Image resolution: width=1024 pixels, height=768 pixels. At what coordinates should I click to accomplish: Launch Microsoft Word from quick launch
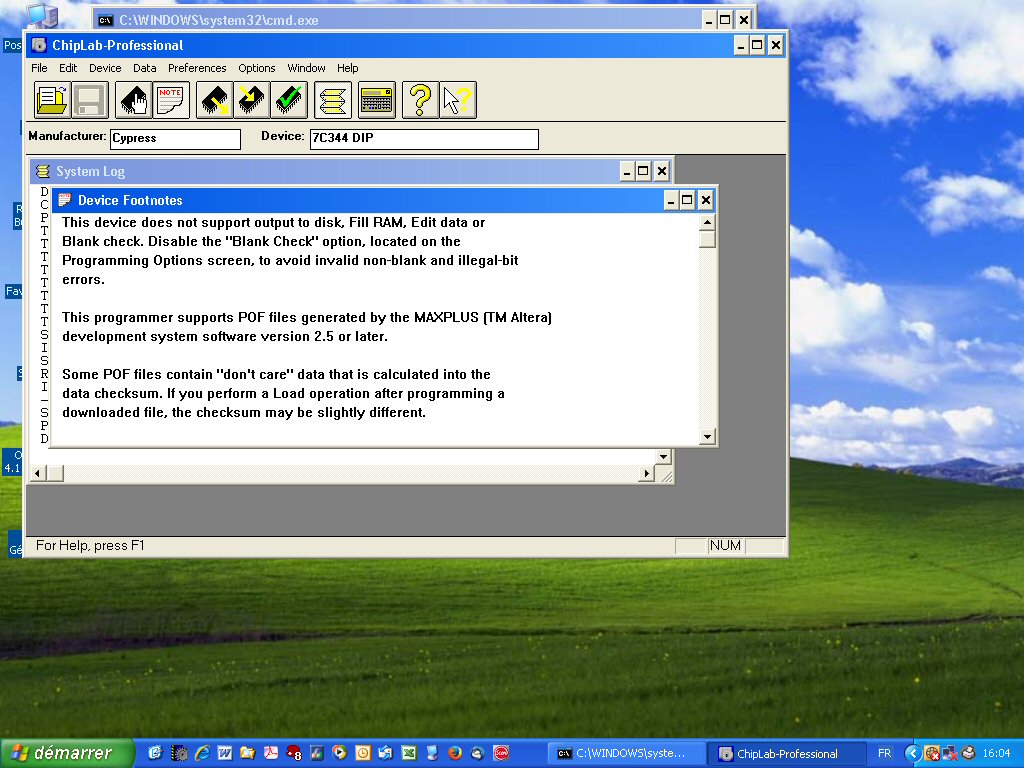225,753
